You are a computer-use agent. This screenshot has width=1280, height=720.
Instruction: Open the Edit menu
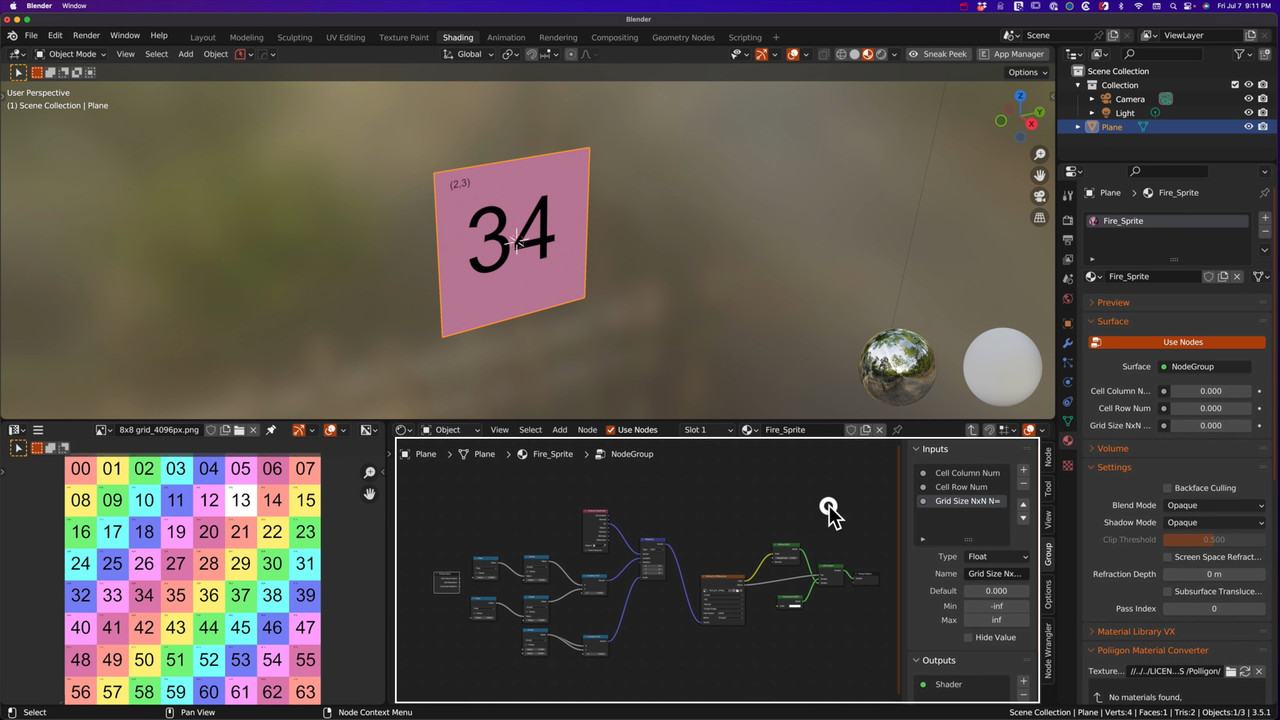pos(55,35)
